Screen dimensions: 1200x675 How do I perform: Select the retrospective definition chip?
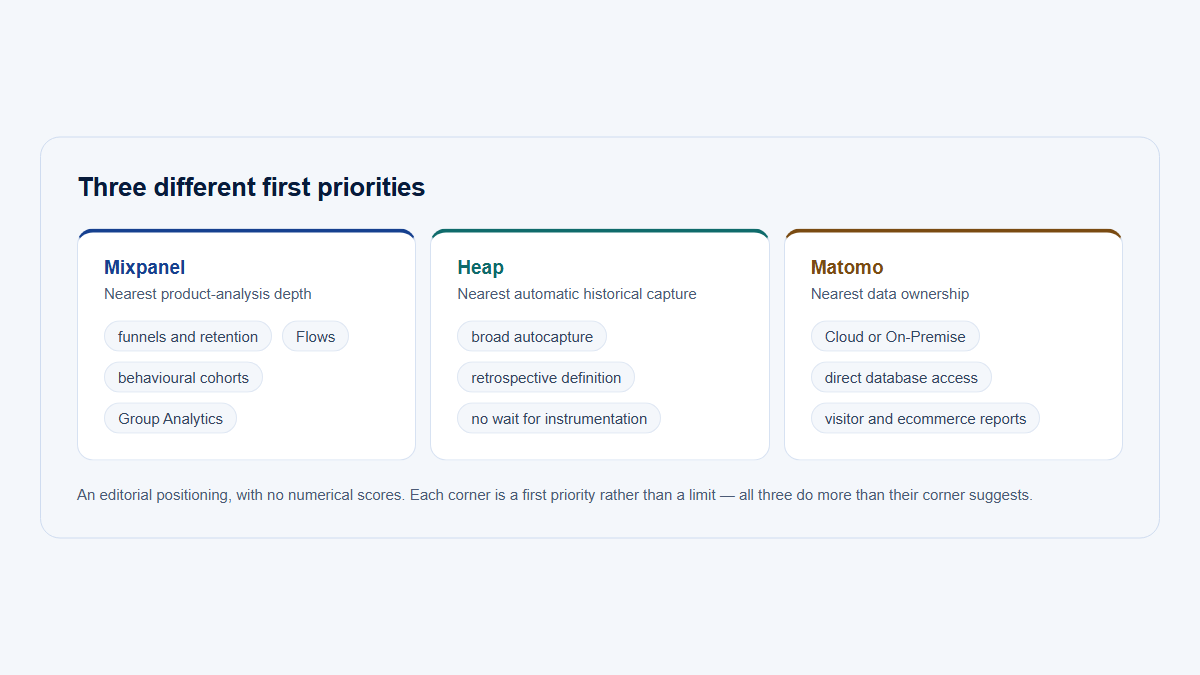[x=546, y=377]
